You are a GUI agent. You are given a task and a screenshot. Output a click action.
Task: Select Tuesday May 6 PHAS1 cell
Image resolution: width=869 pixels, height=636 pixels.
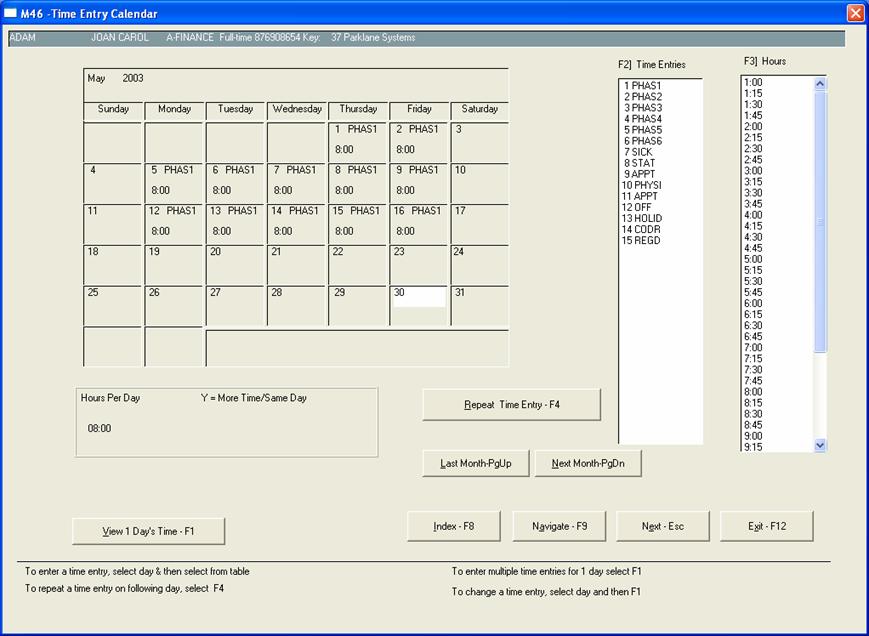point(235,183)
